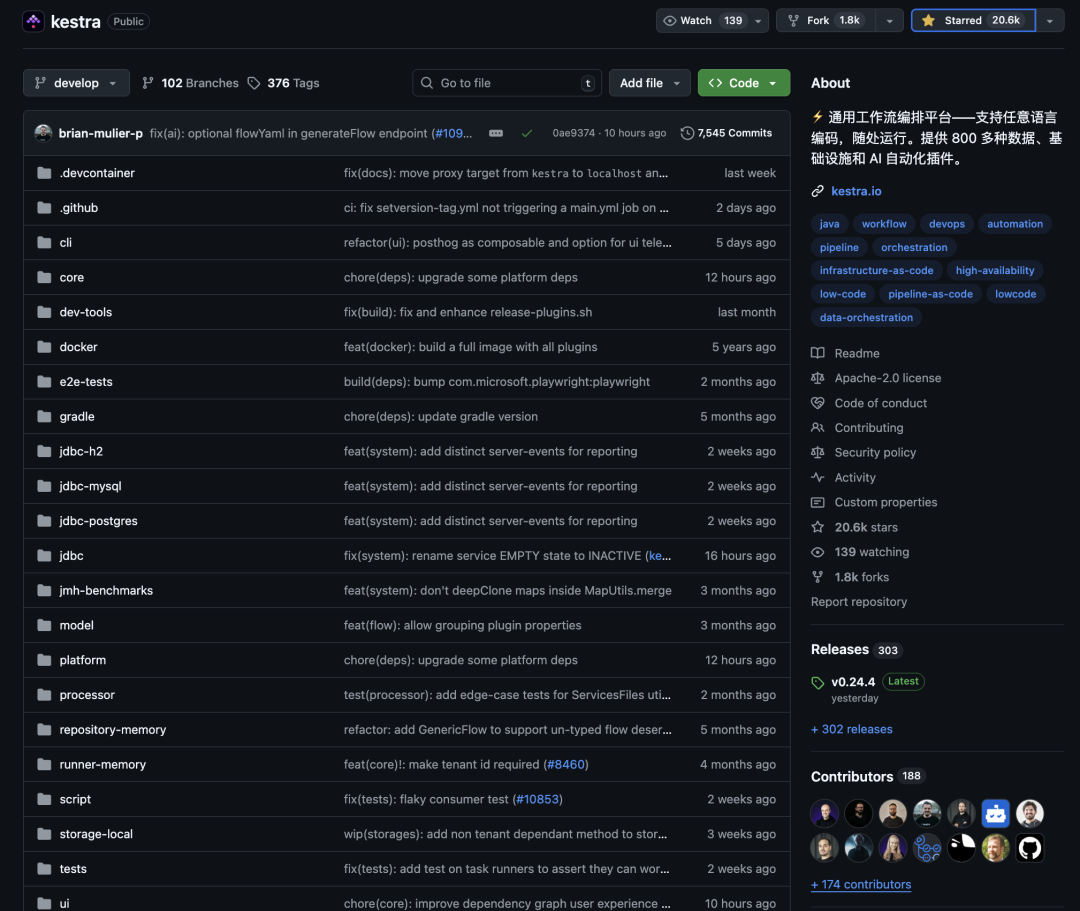Open the jmh-benchmarks folder

[x=106, y=591]
